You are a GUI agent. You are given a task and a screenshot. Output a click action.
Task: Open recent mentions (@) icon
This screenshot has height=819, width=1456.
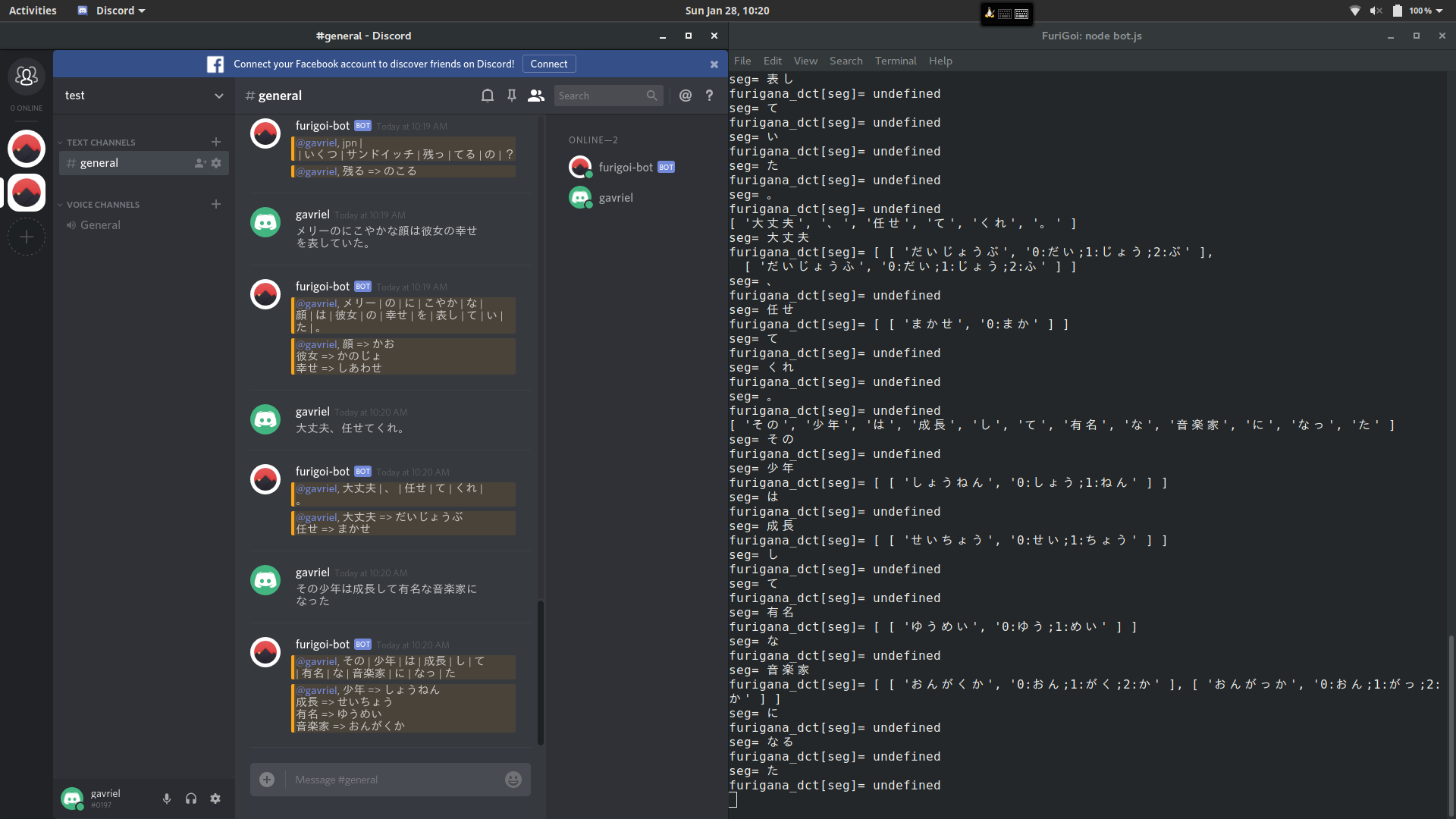pos(686,96)
